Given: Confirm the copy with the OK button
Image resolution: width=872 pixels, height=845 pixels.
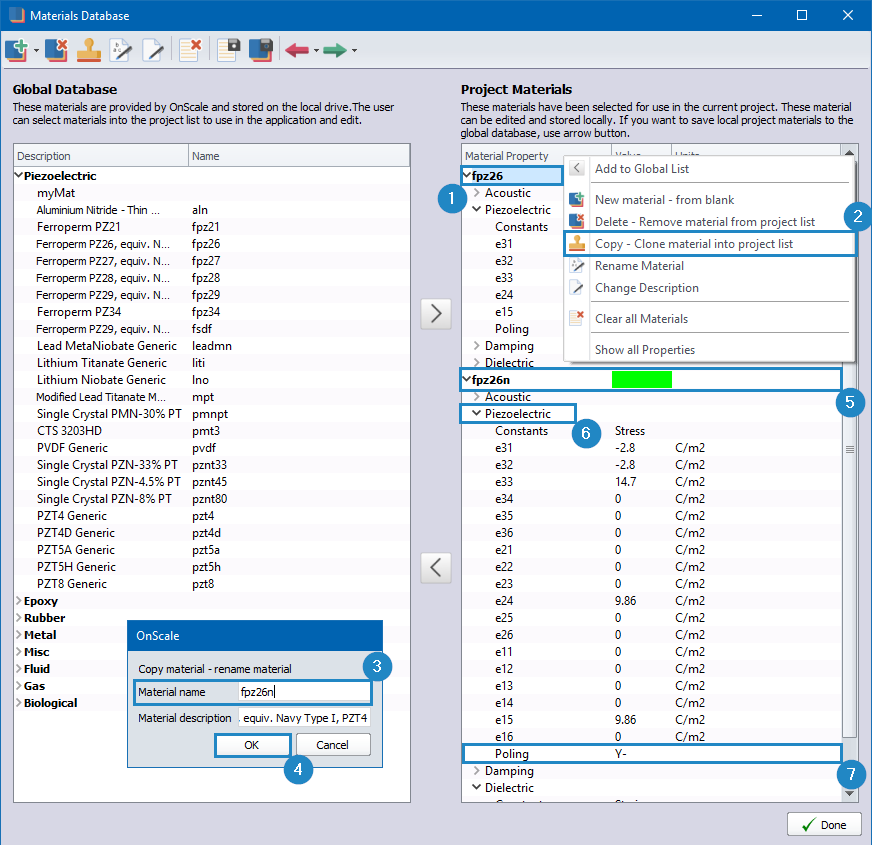Looking at the screenshot, I should click(252, 745).
